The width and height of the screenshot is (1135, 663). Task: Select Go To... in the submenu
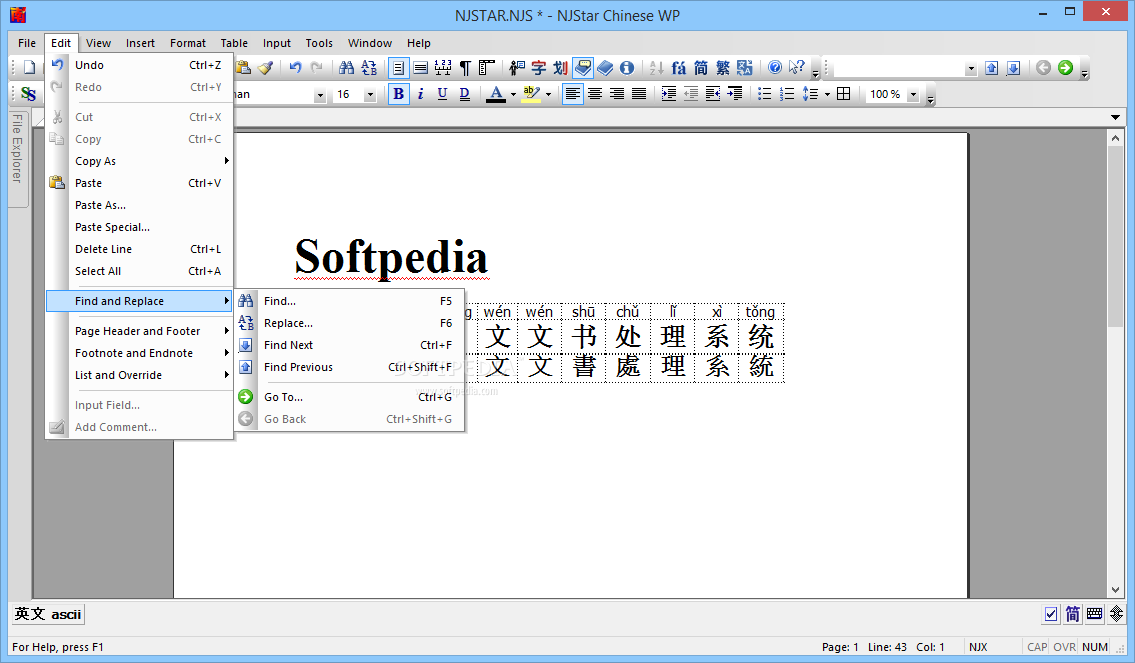click(350, 397)
